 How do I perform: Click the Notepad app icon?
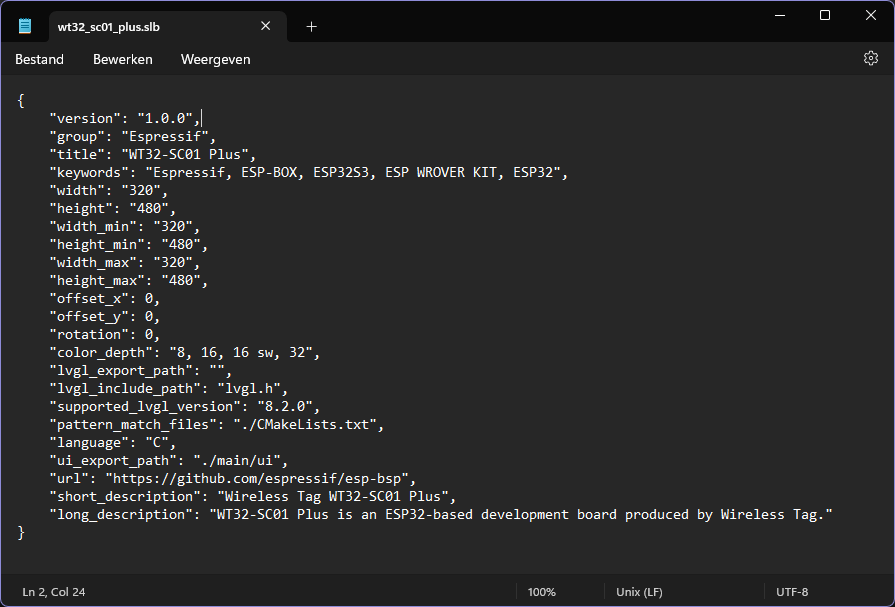click(25, 26)
